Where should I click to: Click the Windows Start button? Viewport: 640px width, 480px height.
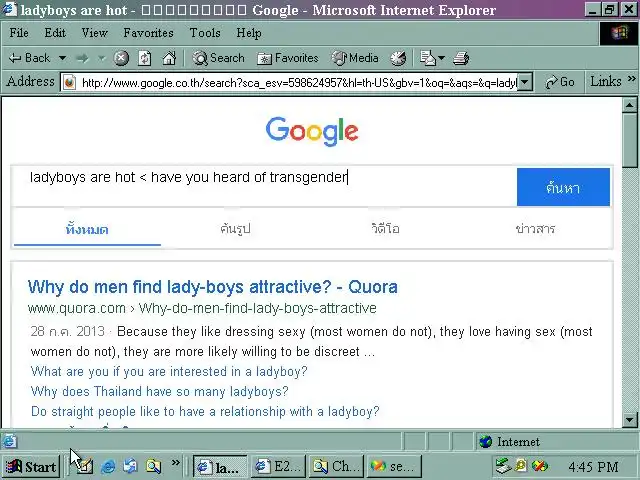tap(31, 466)
